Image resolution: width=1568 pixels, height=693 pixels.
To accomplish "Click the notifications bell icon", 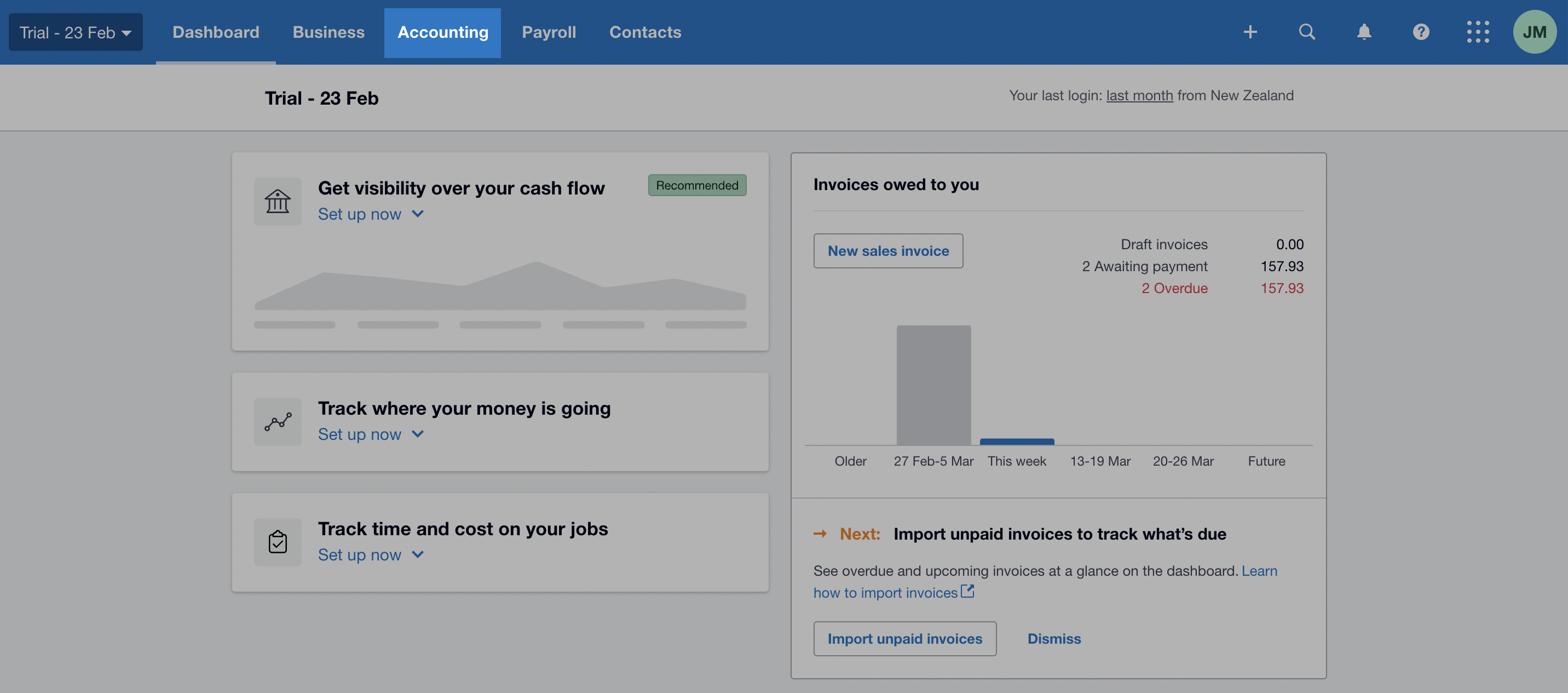I will (x=1363, y=32).
